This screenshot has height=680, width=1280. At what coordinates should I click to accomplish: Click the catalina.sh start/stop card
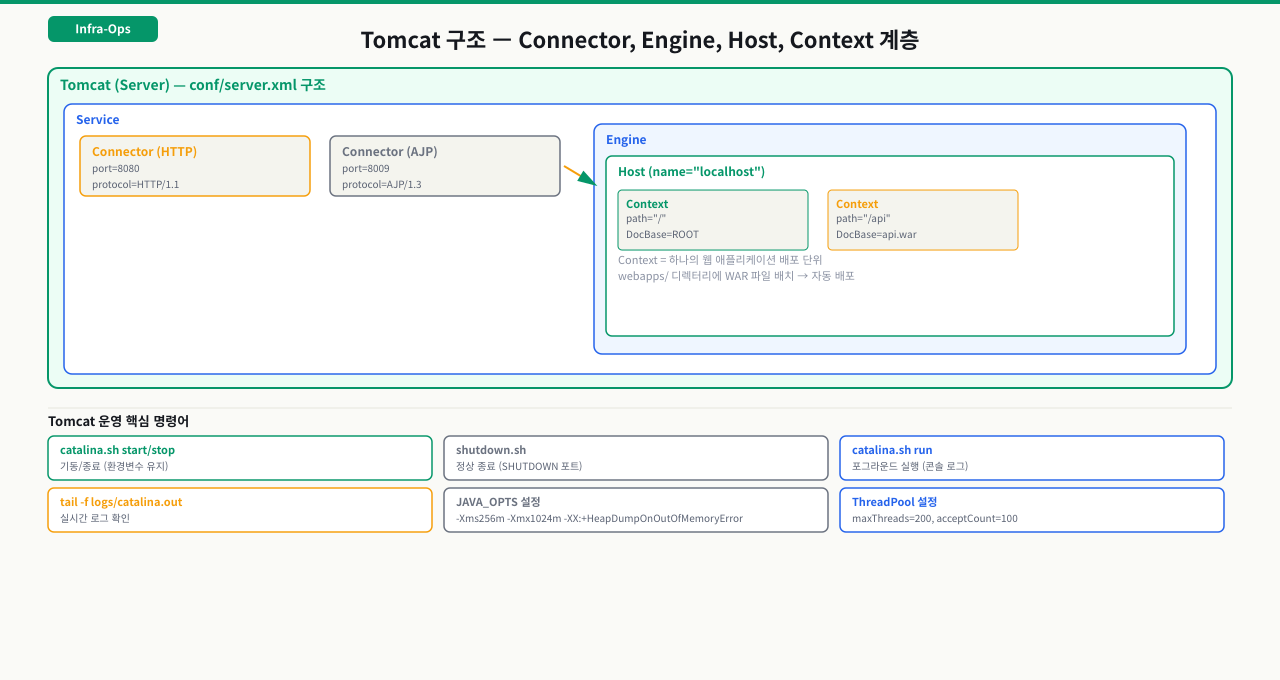(x=240, y=458)
